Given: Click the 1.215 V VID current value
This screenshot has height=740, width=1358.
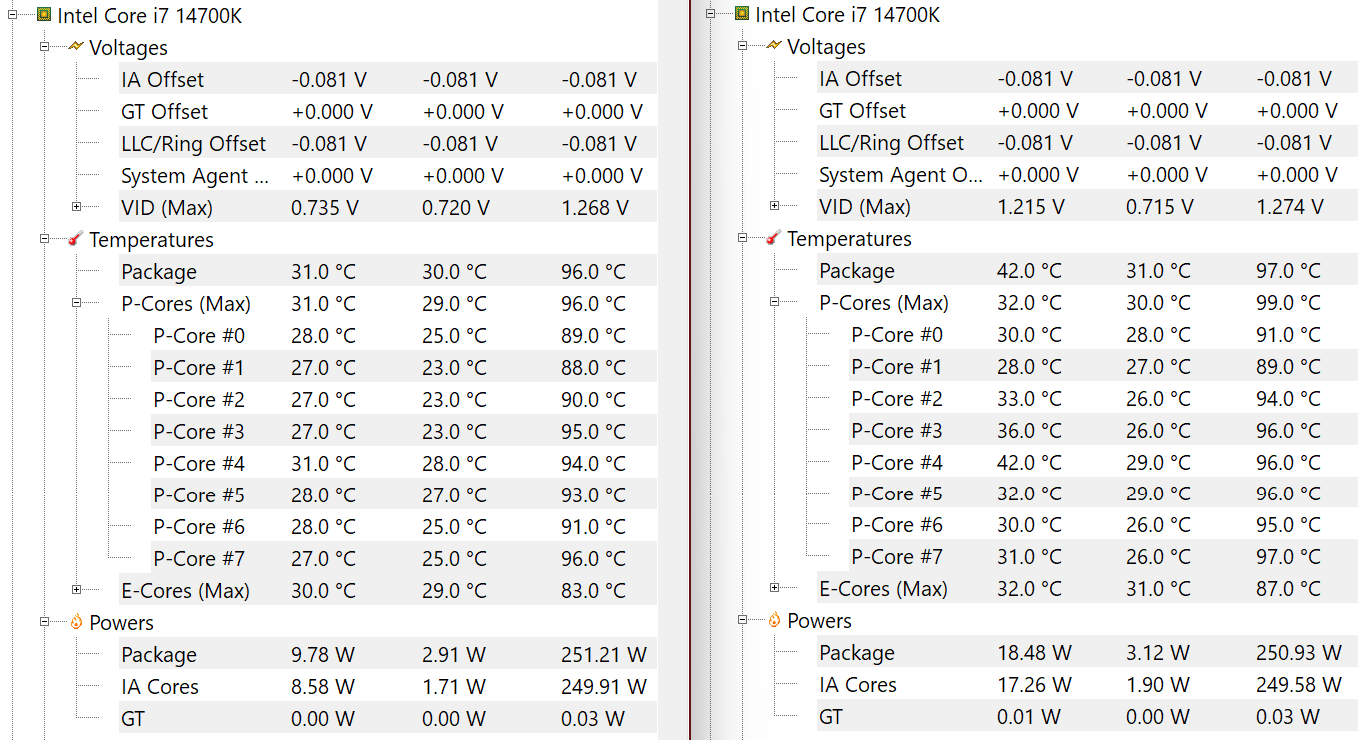Looking at the screenshot, I should (1031, 207).
